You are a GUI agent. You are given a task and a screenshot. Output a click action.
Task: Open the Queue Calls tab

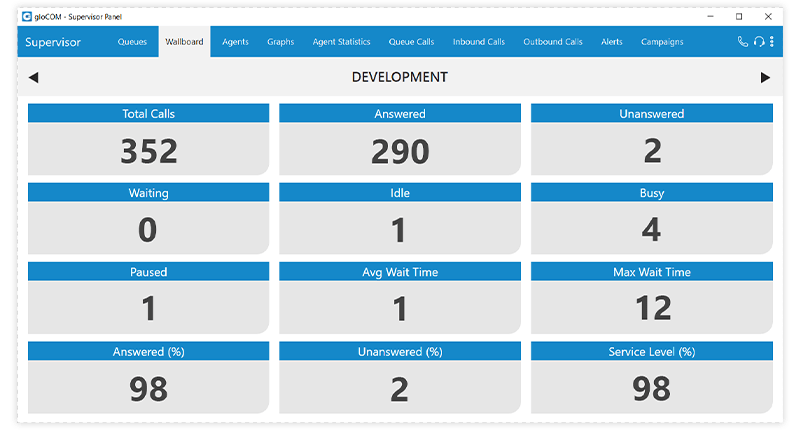[x=411, y=42]
